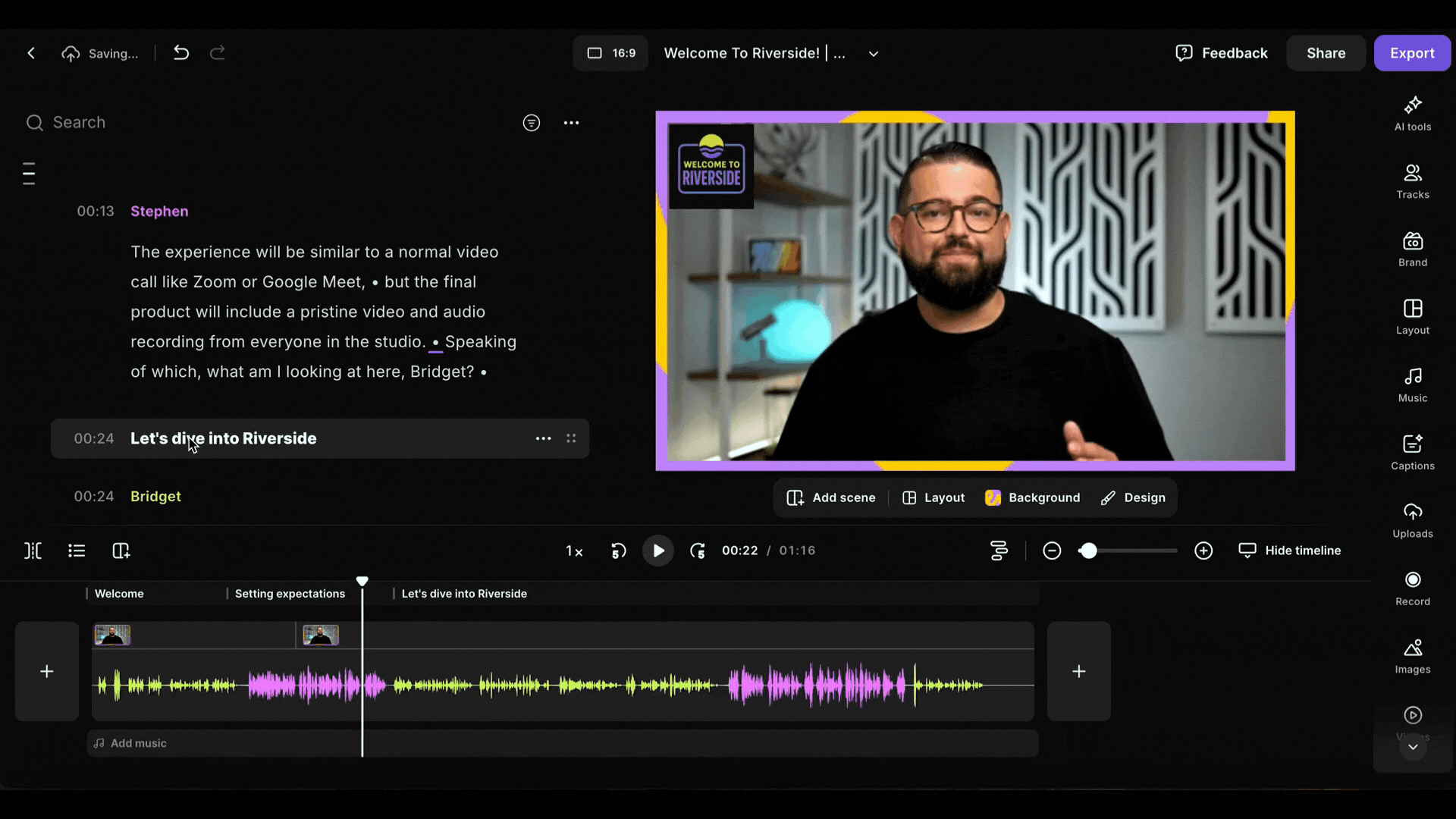The height and width of the screenshot is (819, 1456).
Task: Toggle the chapter list view icon
Action: 77,551
